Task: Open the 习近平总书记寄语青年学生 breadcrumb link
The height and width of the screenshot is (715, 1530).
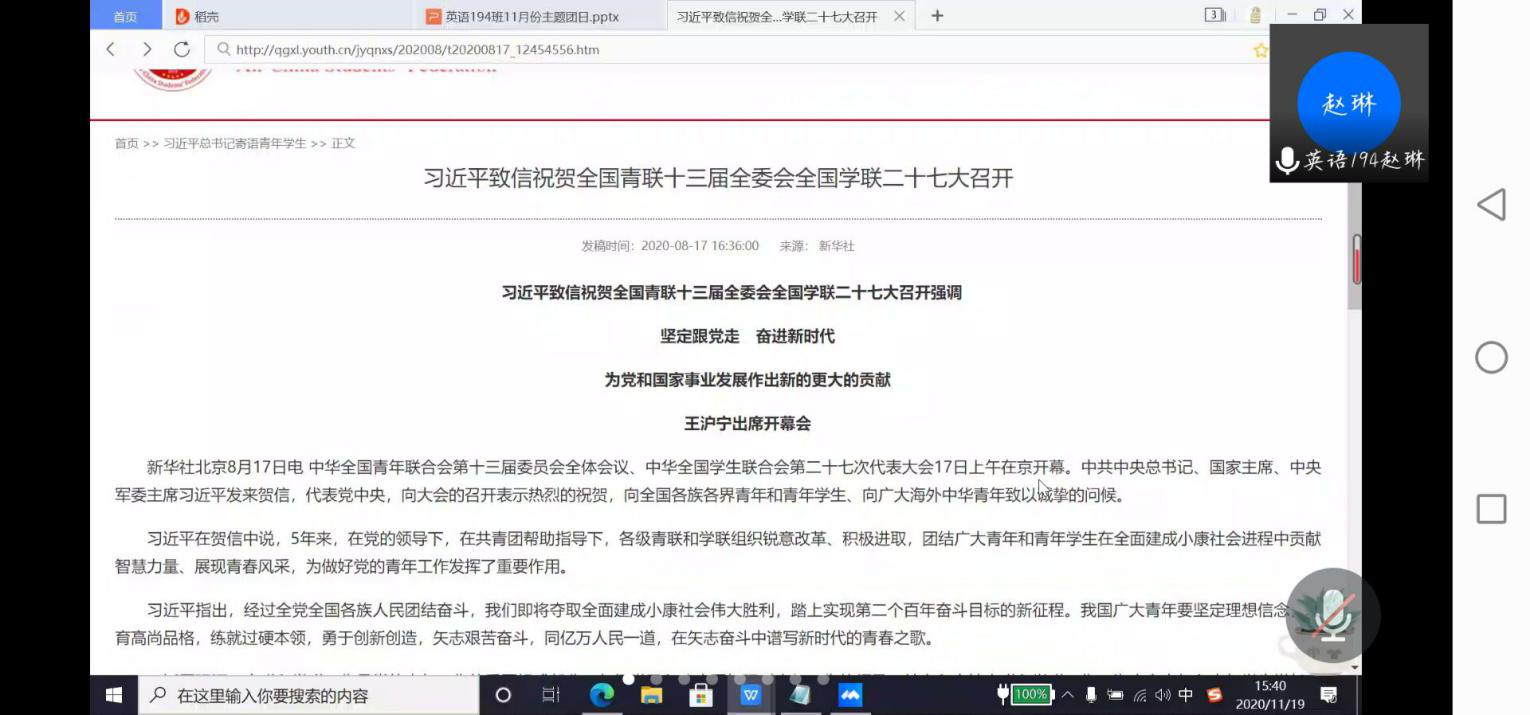Action: tap(235, 143)
